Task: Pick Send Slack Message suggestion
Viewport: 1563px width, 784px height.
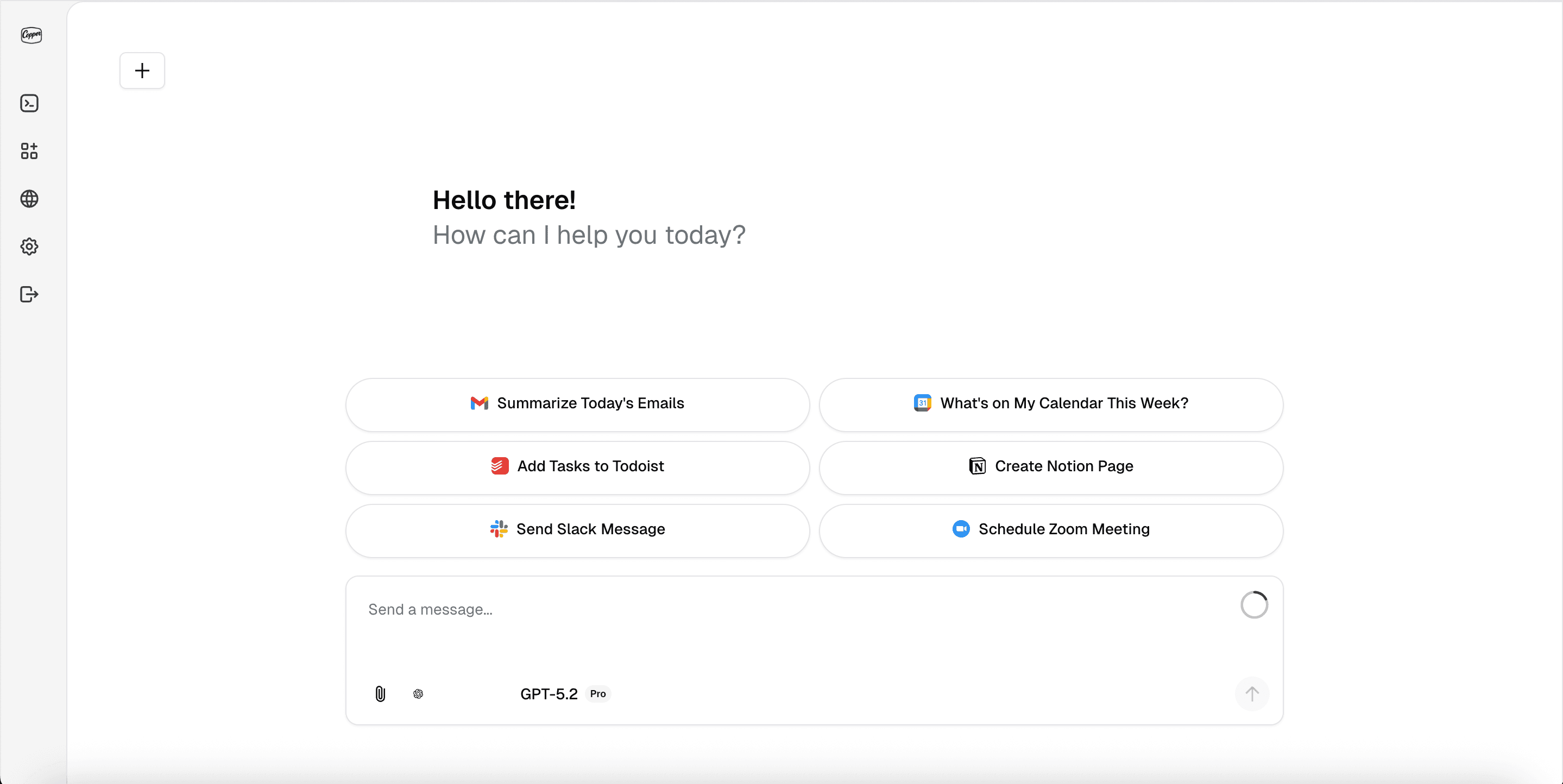Action: tap(577, 530)
